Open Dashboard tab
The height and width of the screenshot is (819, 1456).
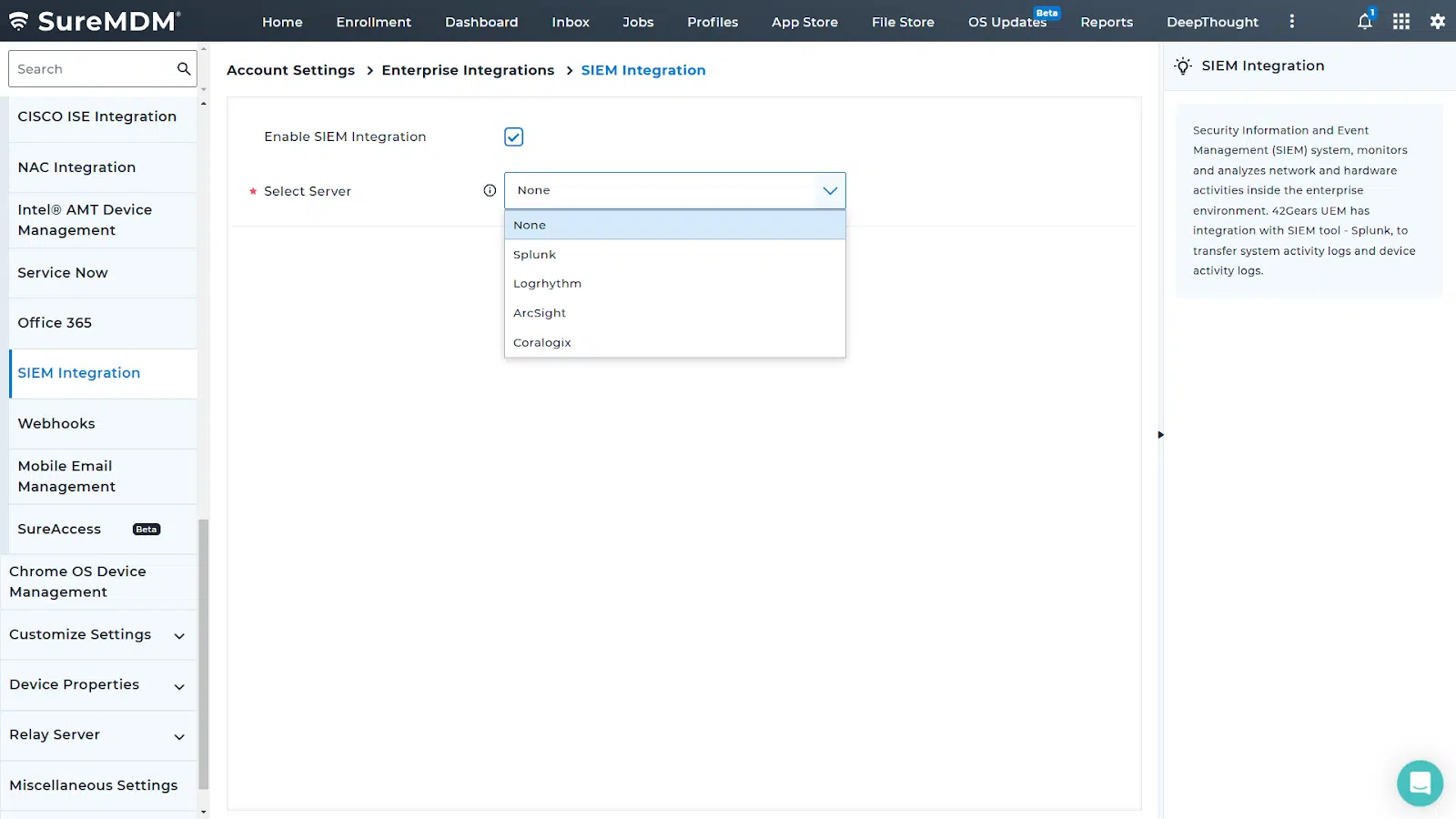pos(481,22)
